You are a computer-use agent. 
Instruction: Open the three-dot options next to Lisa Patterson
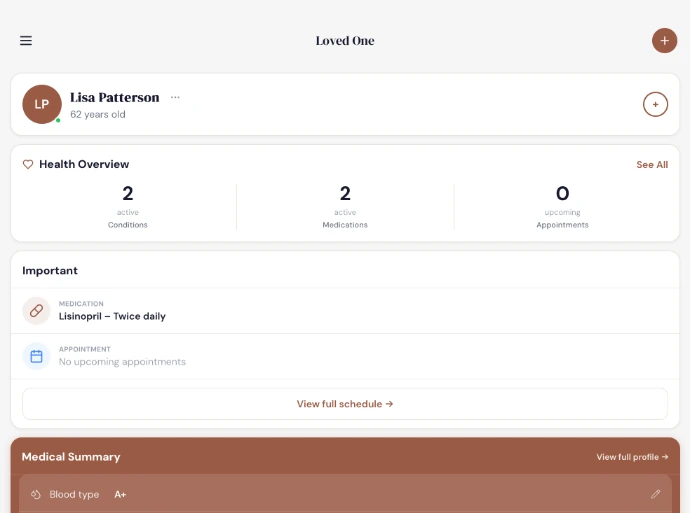(175, 98)
